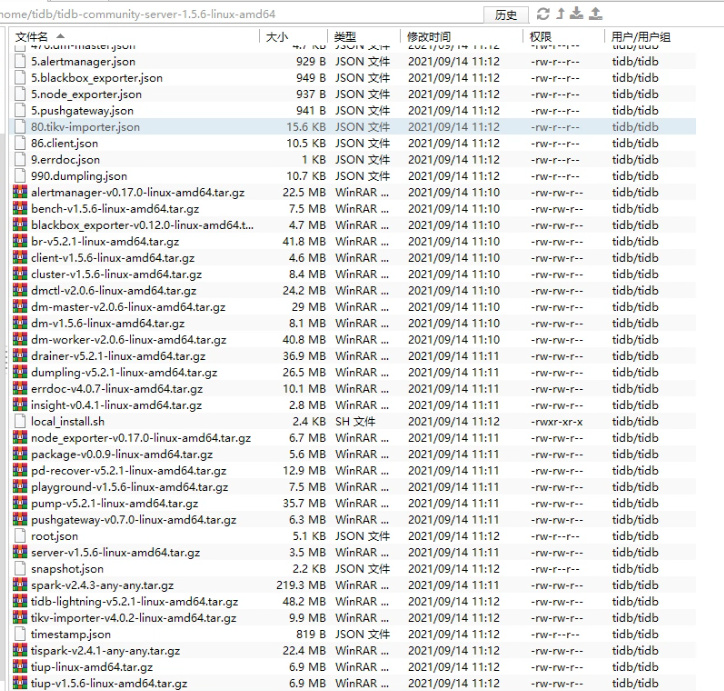Click the WinRAR icon of br-v5.2.1 archive

[x=20, y=241]
